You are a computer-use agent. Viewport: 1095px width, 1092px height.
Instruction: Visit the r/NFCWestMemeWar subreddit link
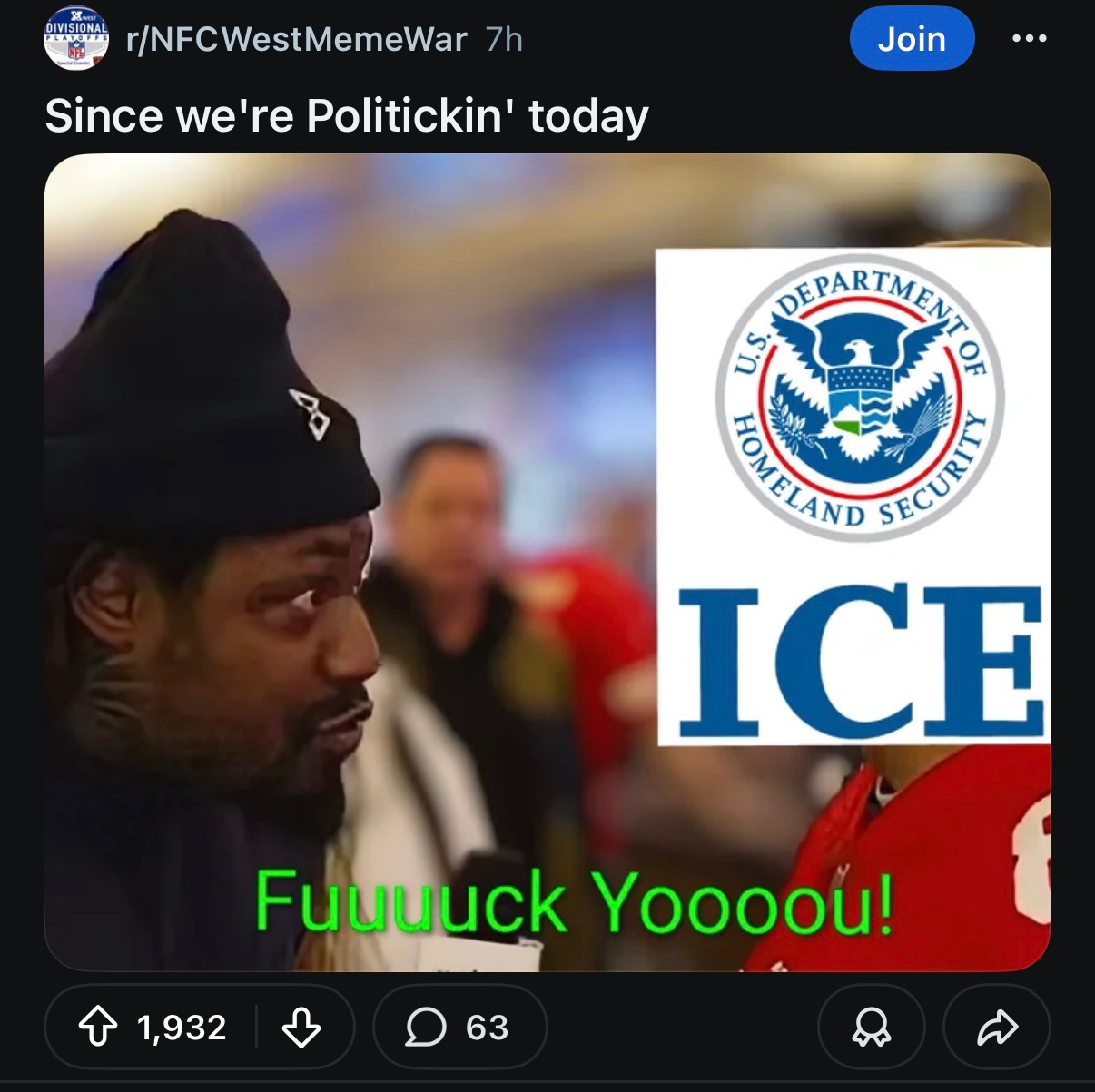click(x=297, y=39)
